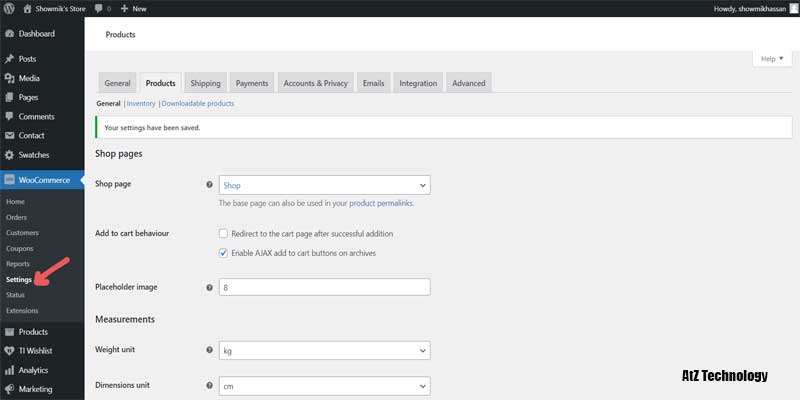Click the Placeholder image input field
800x400 pixels.
[324, 287]
